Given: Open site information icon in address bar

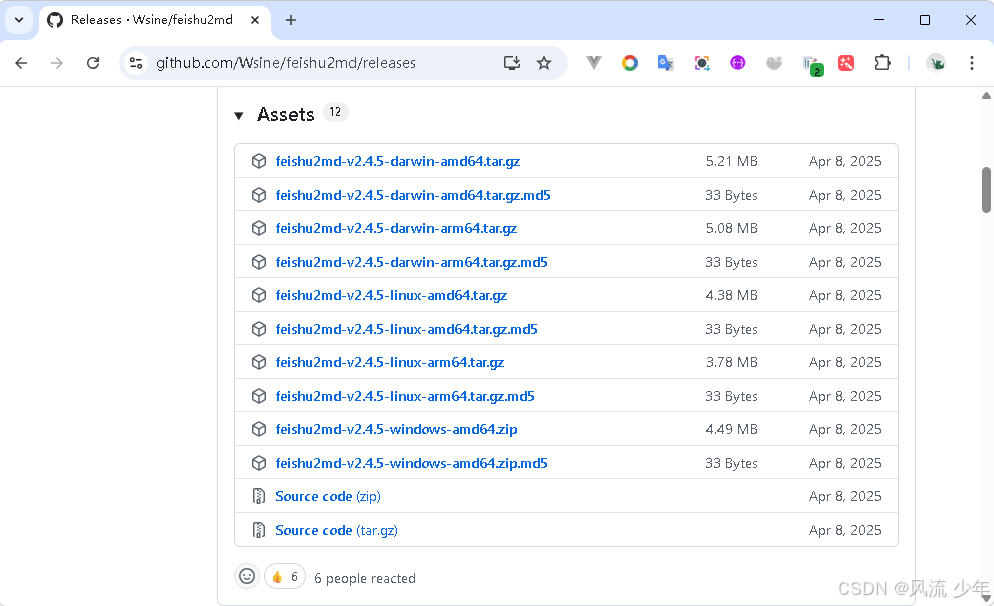Looking at the screenshot, I should pyautogui.click(x=136, y=63).
